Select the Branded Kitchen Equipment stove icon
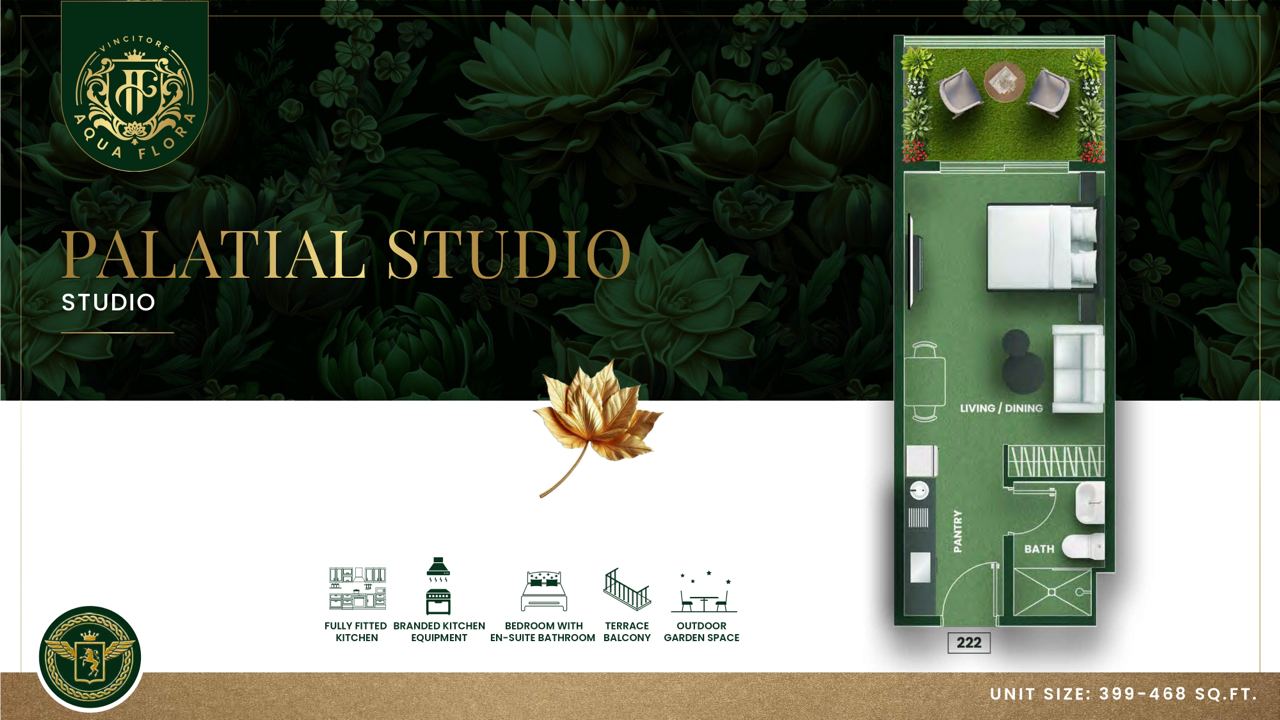This screenshot has height=720, width=1280. click(x=438, y=587)
